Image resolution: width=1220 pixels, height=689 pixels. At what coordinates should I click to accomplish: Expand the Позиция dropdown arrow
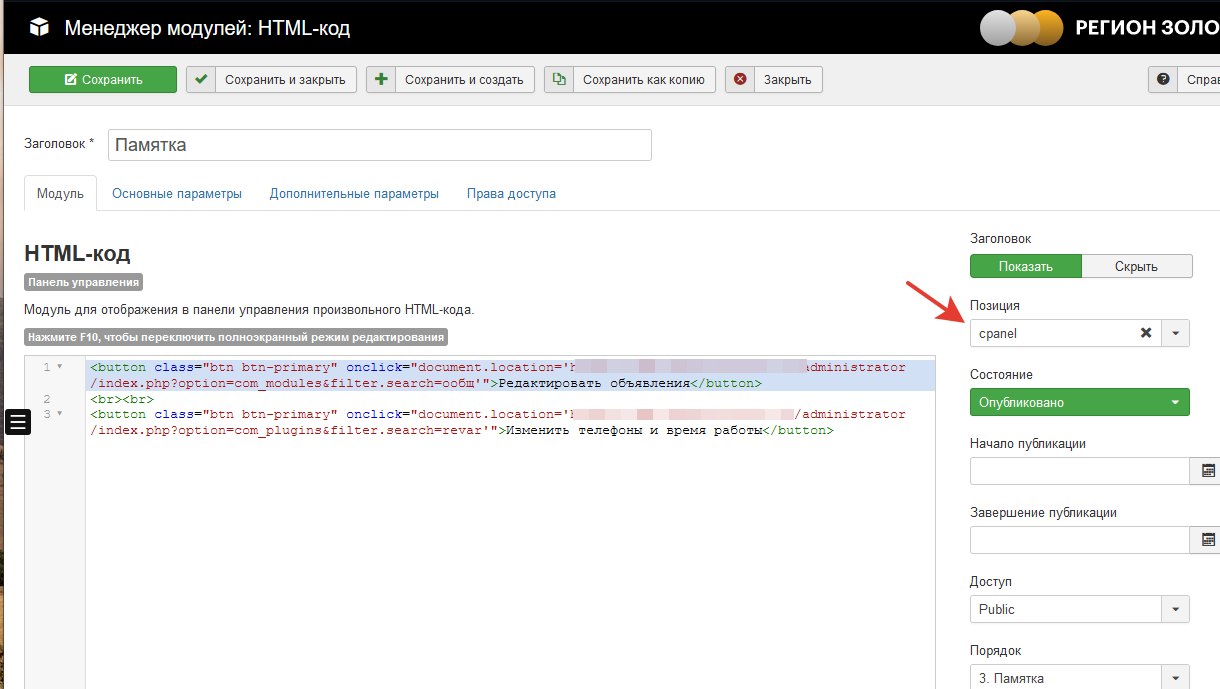pos(1175,333)
